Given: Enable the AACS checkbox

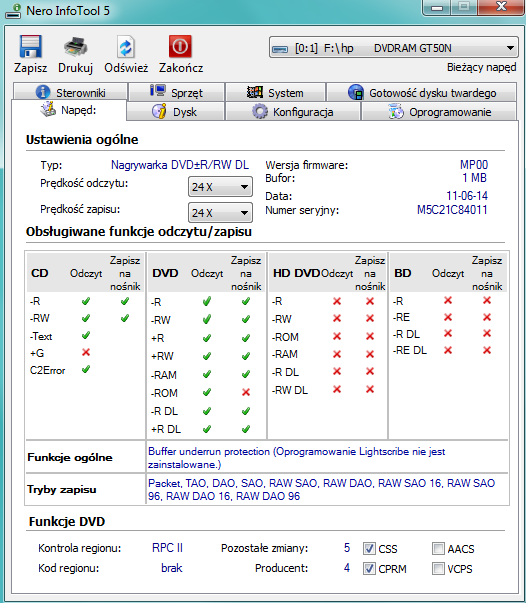Looking at the screenshot, I should tap(438, 548).
